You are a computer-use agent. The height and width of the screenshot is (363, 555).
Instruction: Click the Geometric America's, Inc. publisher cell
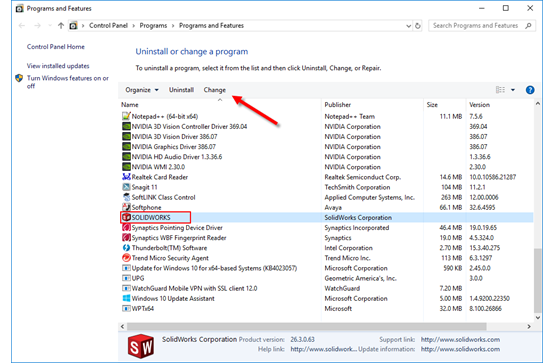pos(360,278)
